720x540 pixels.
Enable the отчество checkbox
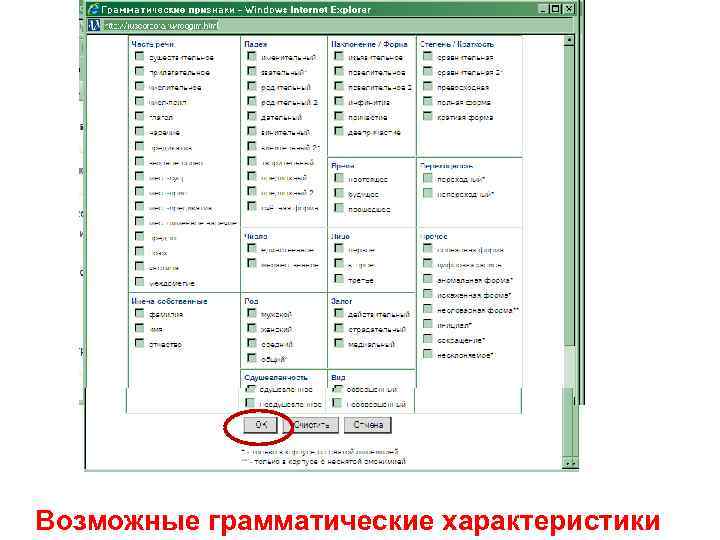point(140,343)
